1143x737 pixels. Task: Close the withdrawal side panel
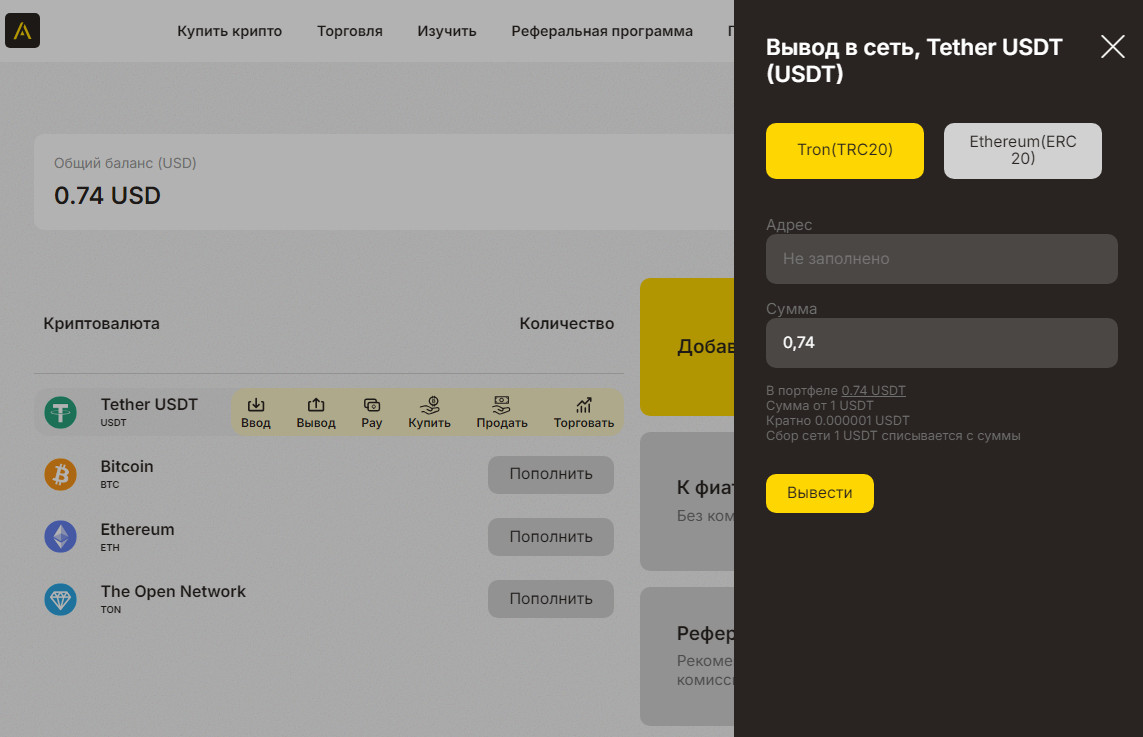point(1112,47)
